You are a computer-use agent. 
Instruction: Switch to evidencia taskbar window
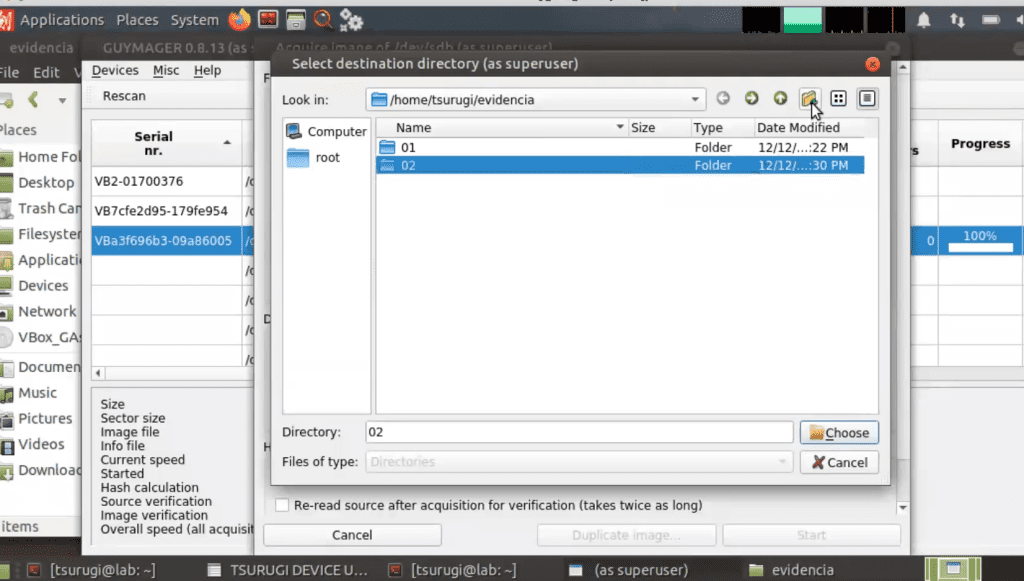[792, 570]
